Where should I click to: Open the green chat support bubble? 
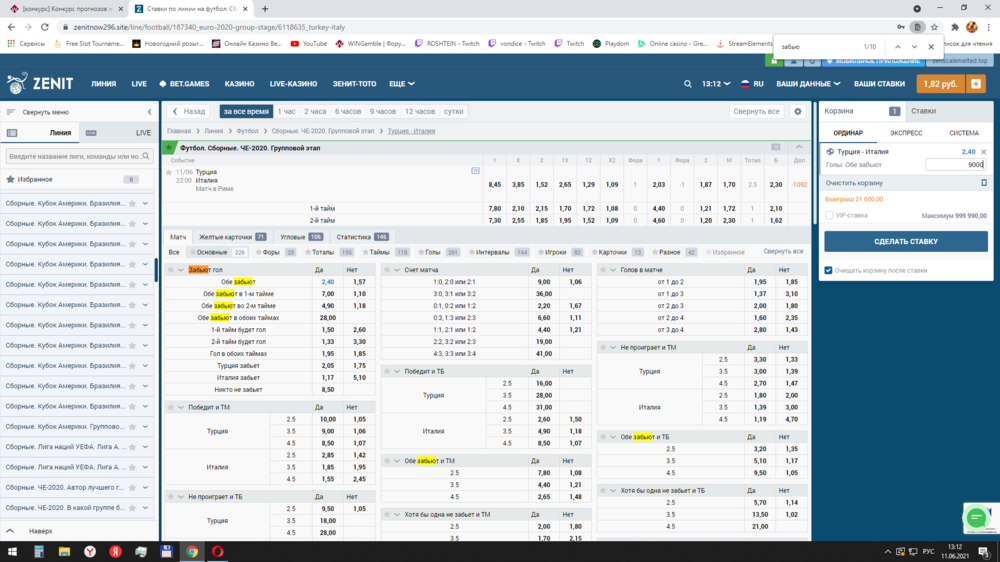click(975, 517)
